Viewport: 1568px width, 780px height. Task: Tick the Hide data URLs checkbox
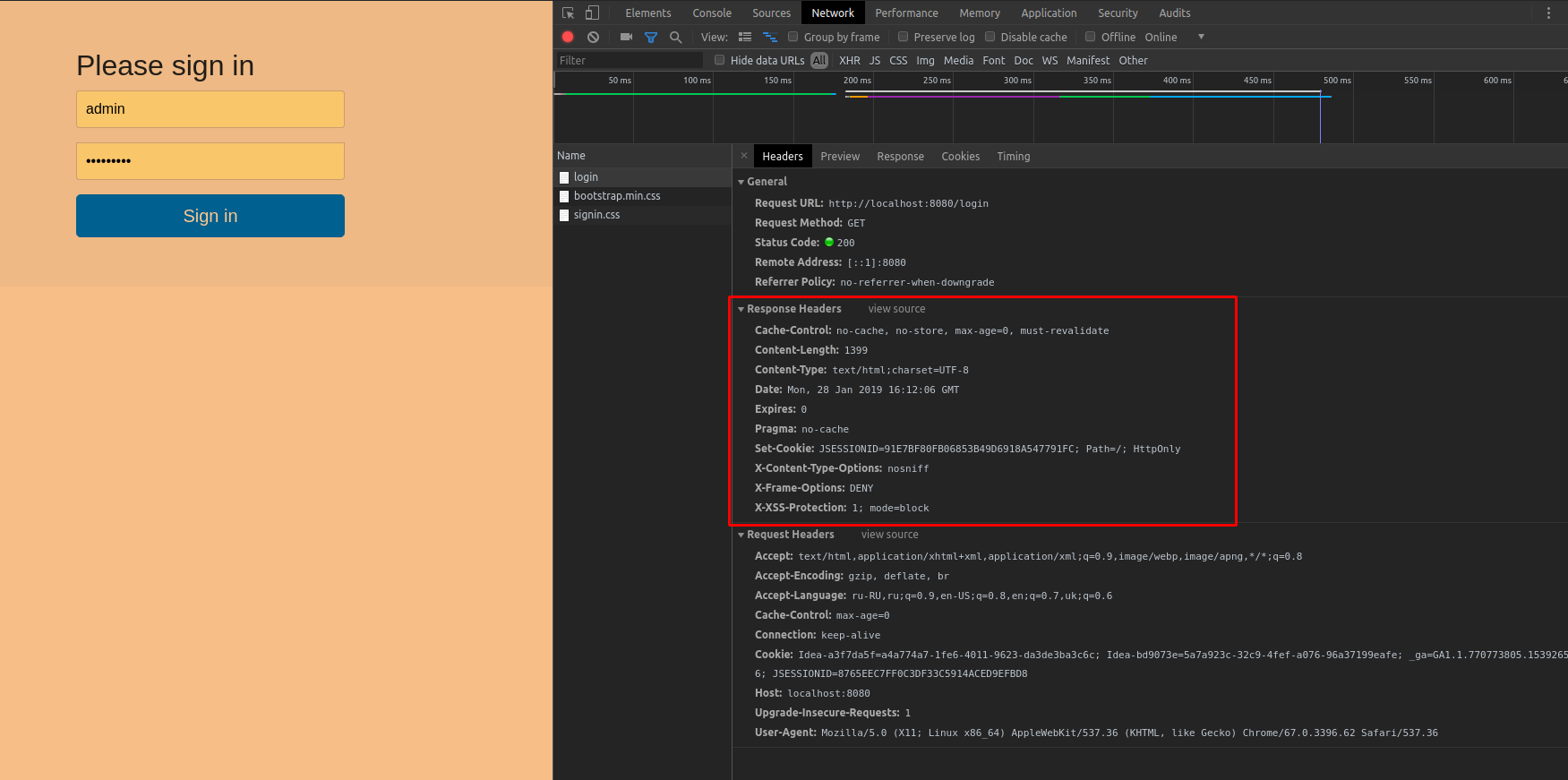[x=719, y=60]
